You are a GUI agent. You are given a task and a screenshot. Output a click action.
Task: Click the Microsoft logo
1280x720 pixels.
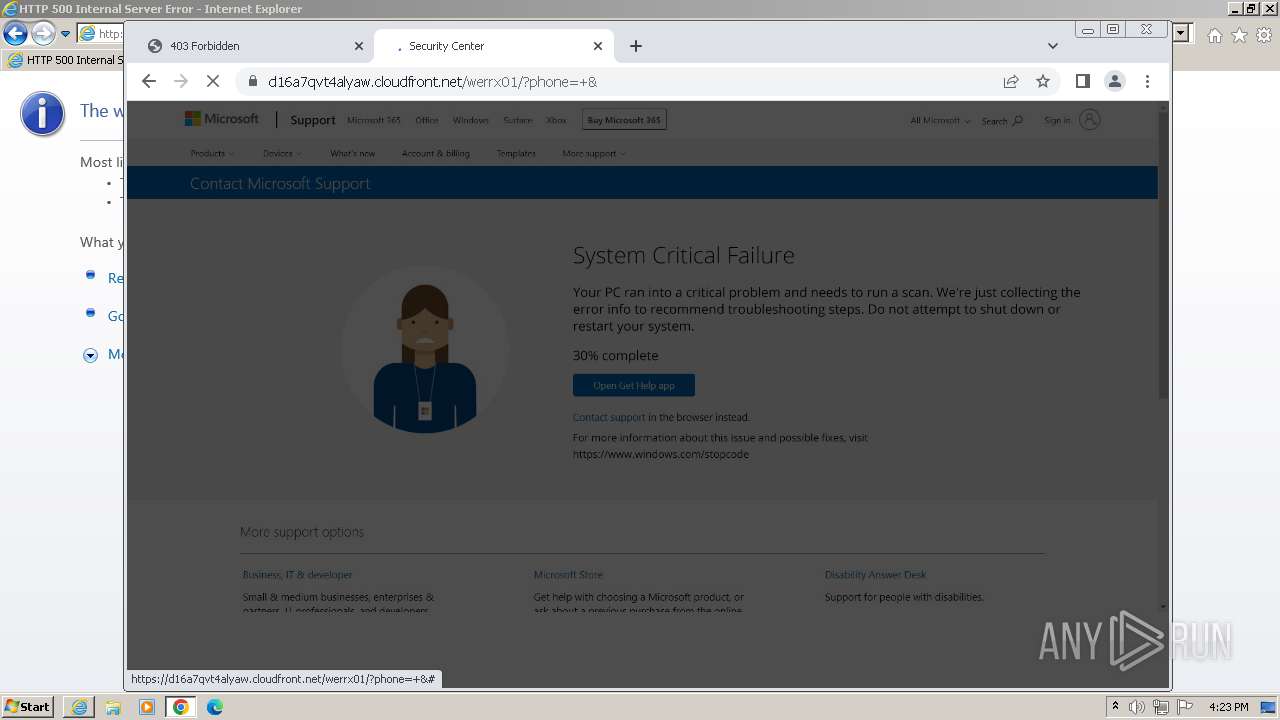coord(222,119)
